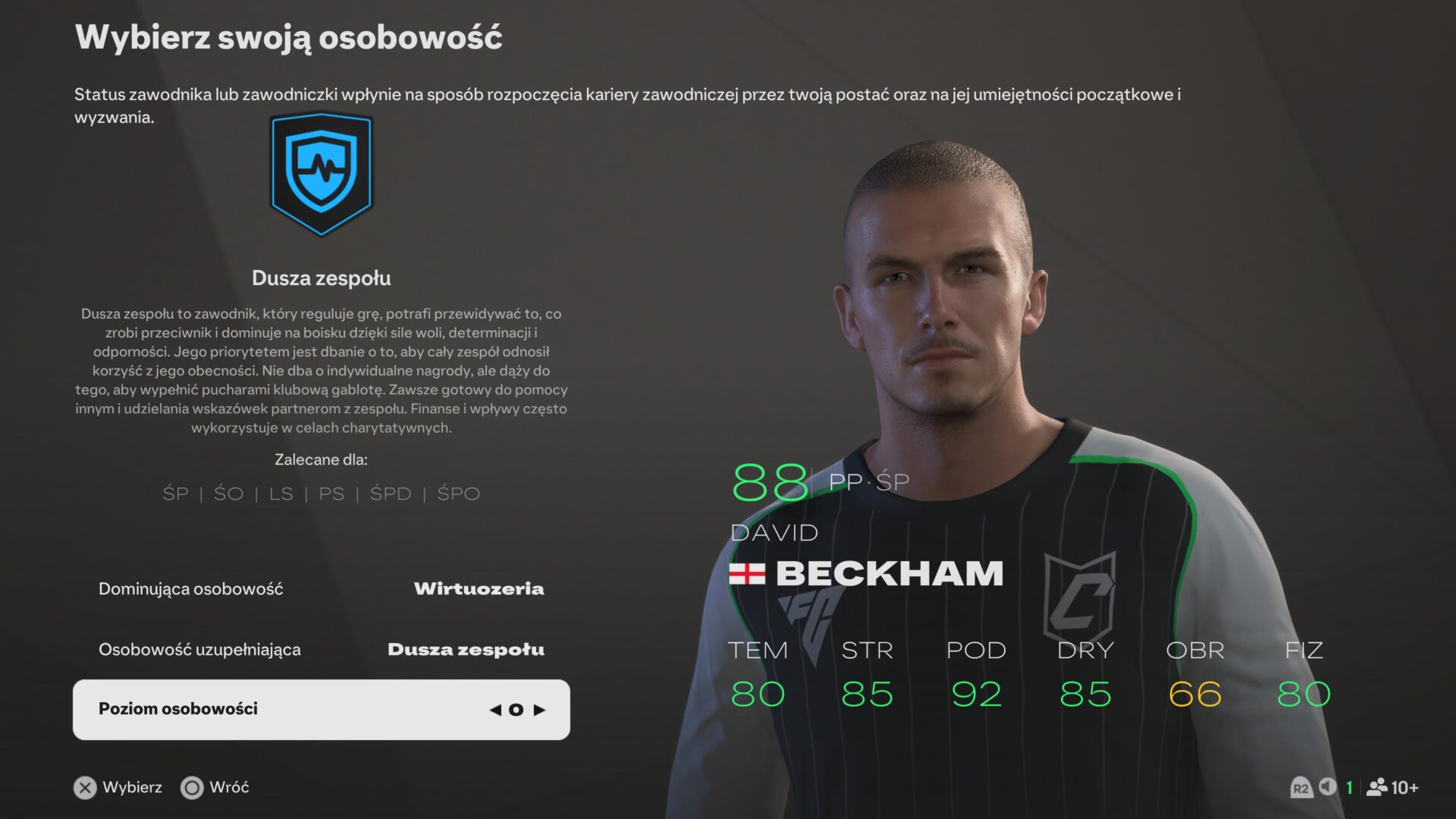Click the speaker icon beside R2
The height and width of the screenshot is (819, 1456).
pos(1328,787)
